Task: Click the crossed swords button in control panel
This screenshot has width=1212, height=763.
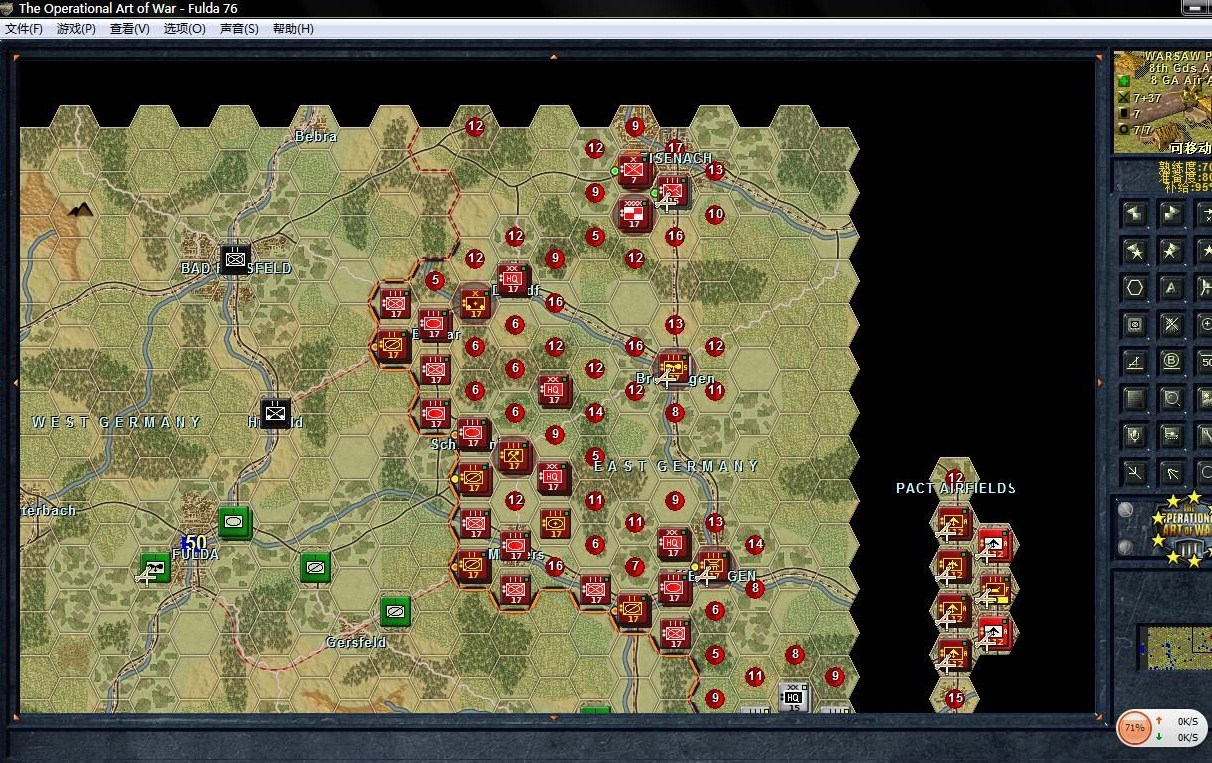Action: [x=1171, y=324]
